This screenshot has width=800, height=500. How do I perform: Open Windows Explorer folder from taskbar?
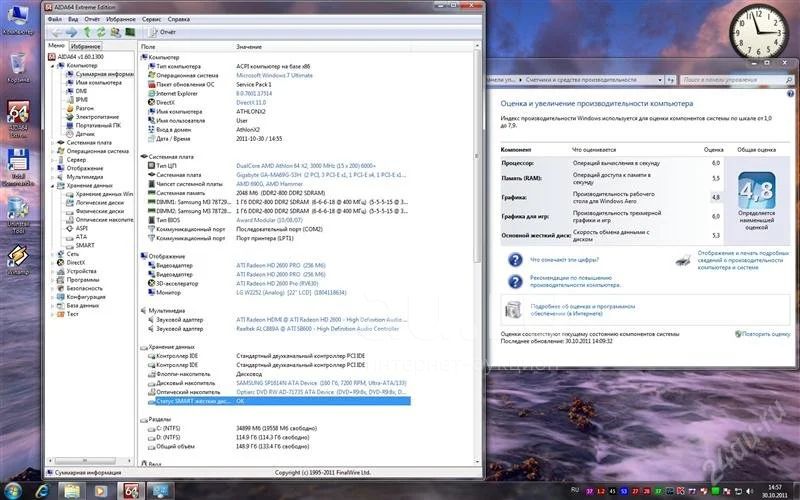(72, 491)
